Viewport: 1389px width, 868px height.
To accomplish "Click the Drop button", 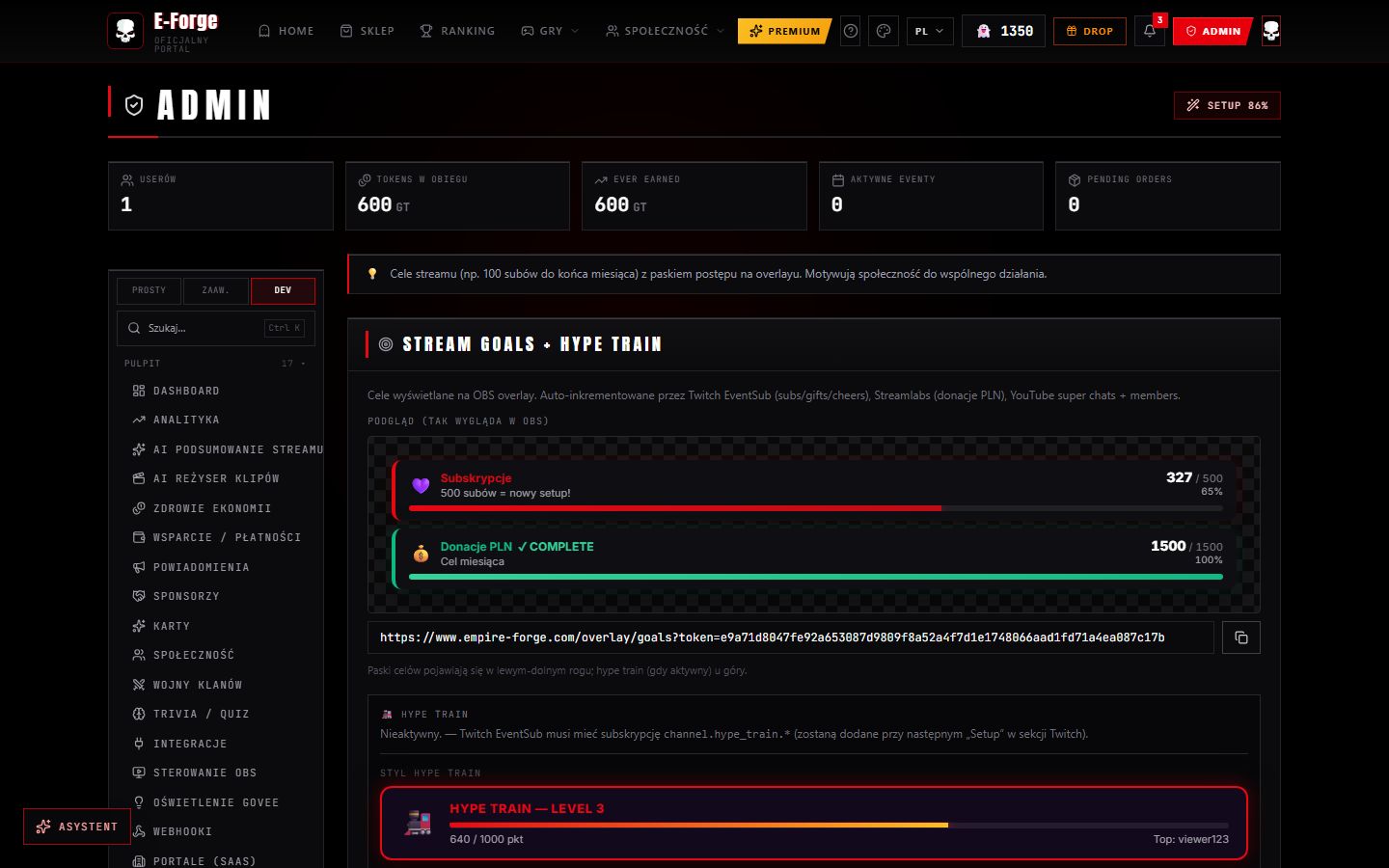I will pyautogui.click(x=1090, y=31).
